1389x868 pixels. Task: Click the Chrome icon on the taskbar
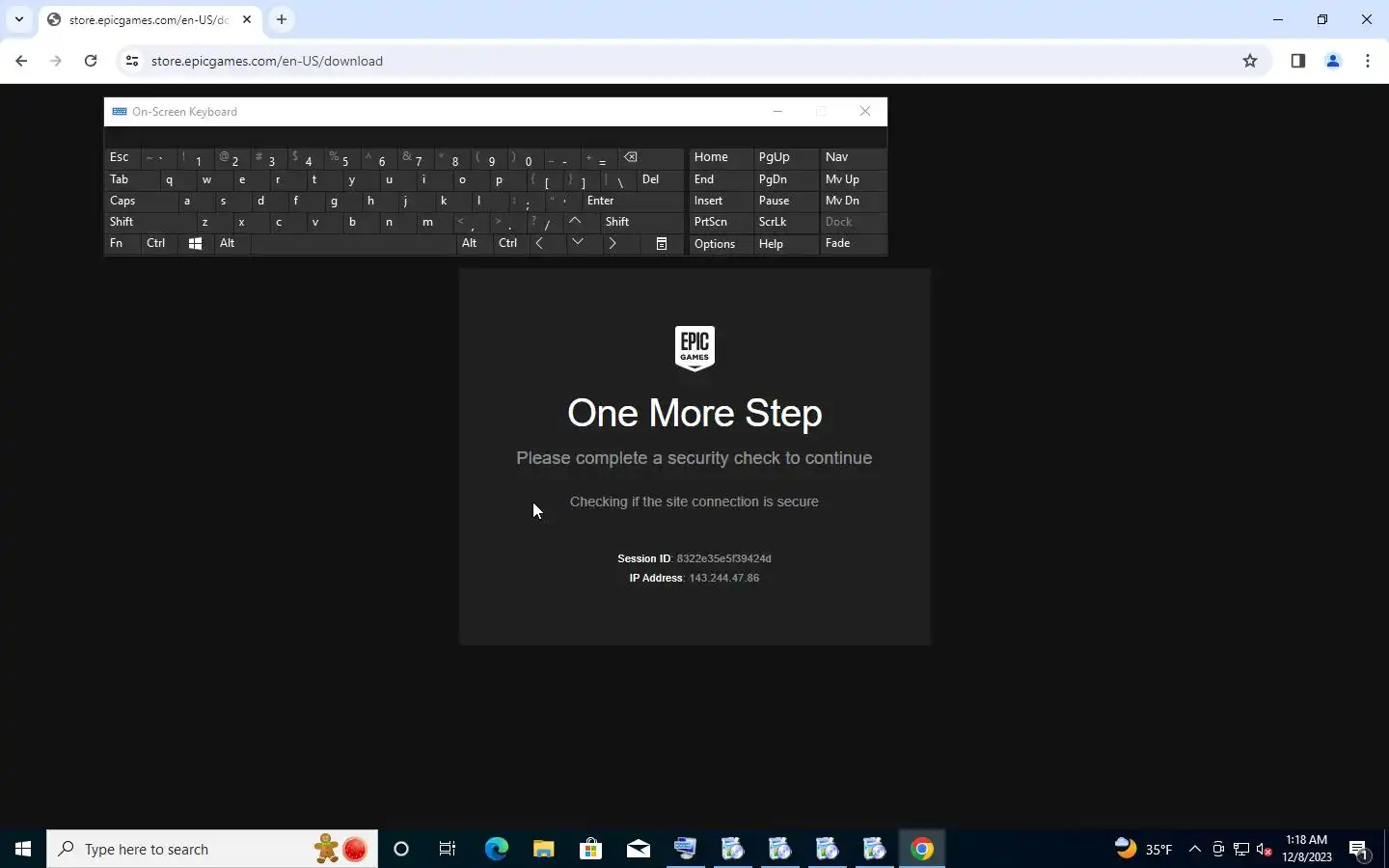pos(922,849)
